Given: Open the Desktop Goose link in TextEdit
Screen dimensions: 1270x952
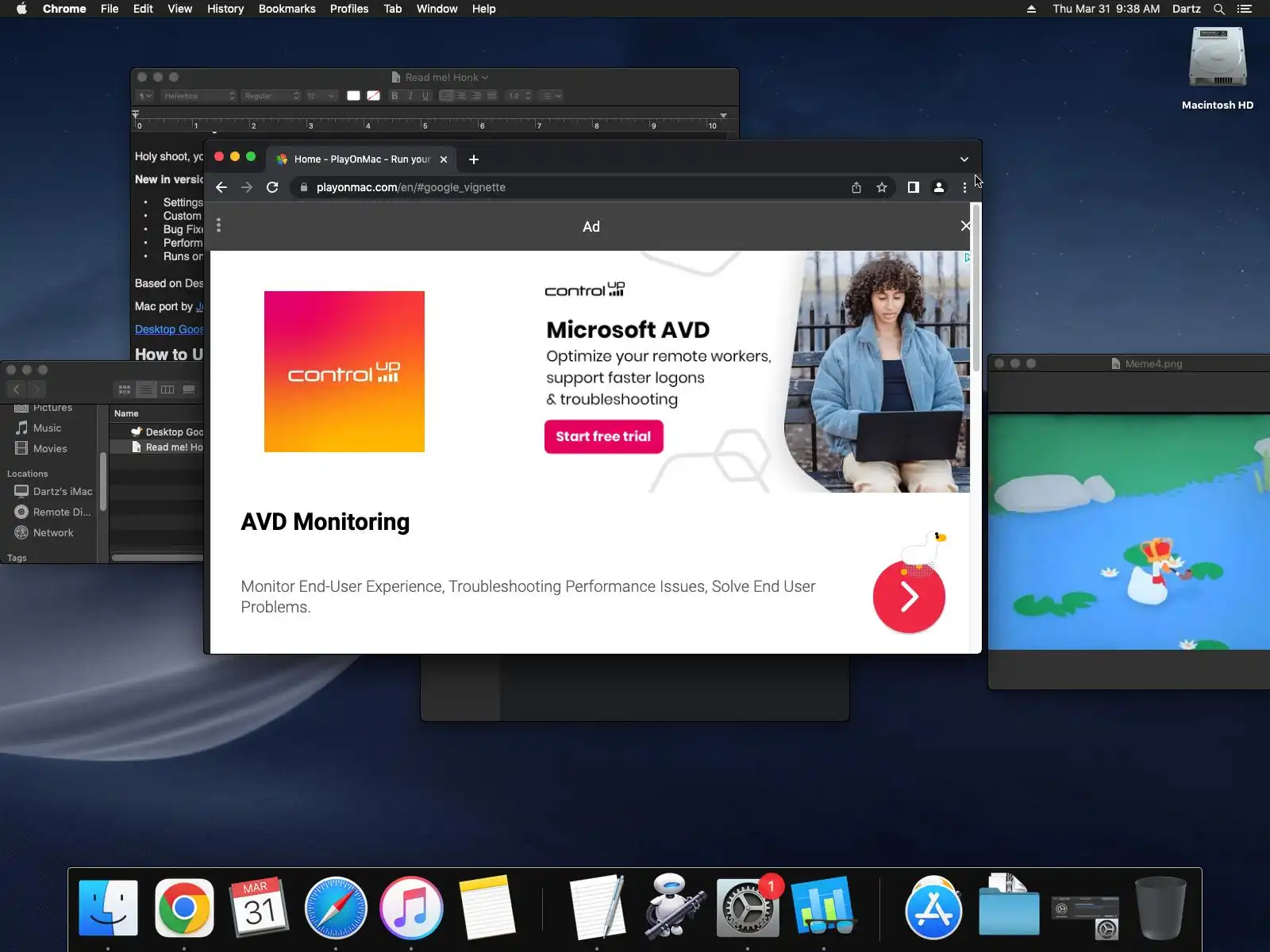Looking at the screenshot, I should (x=169, y=329).
